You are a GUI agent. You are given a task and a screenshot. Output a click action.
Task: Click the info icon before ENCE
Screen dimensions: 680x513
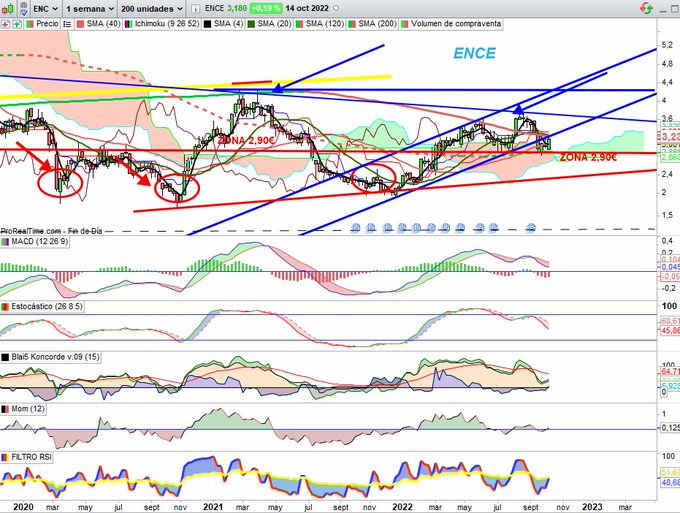pyautogui.click(x=196, y=8)
